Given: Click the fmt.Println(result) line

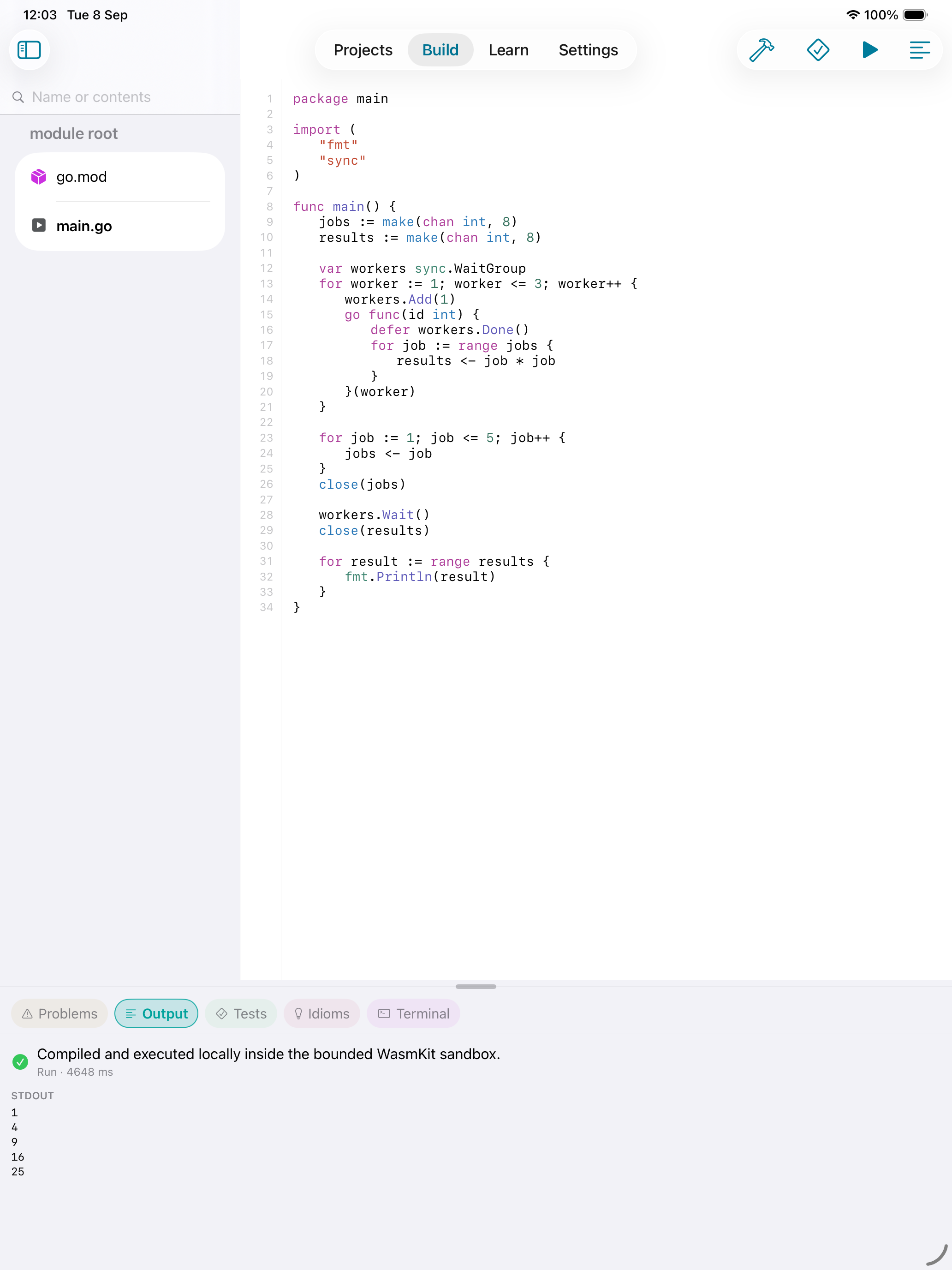Looking at the screenshot, I should pos(420,576).
